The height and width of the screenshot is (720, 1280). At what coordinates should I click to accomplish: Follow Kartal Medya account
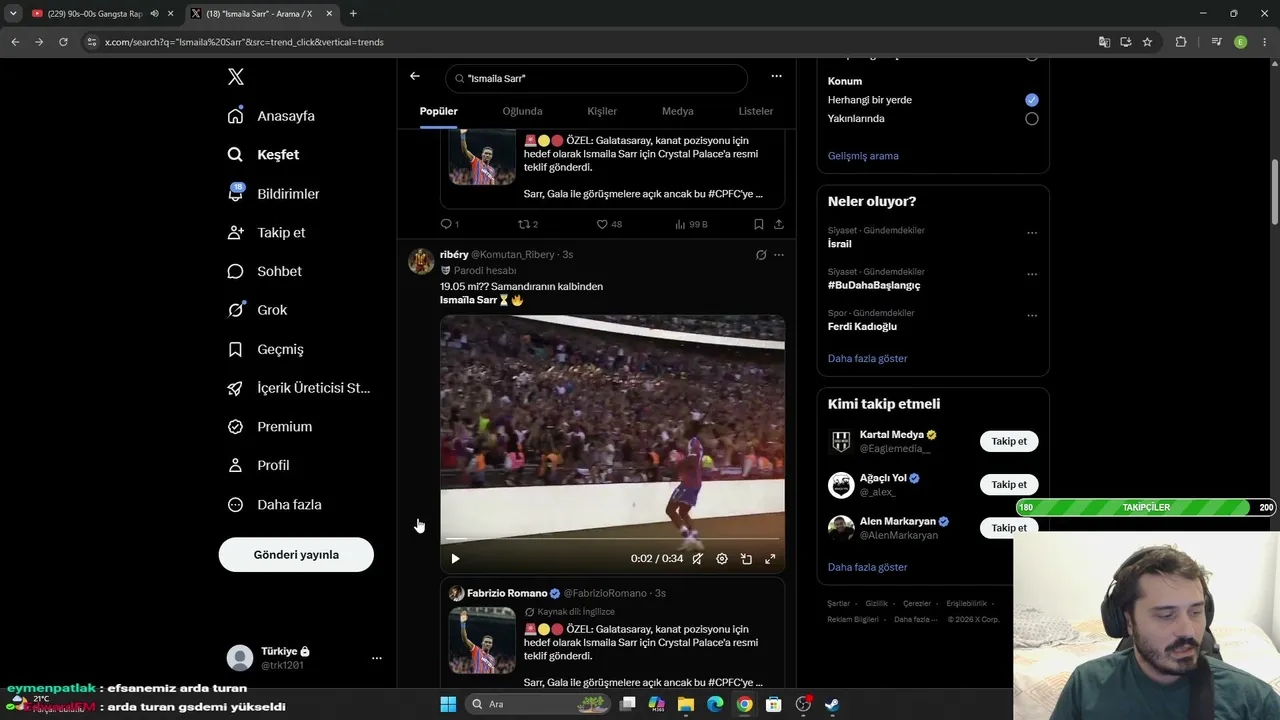click(x=1009, y=441)
